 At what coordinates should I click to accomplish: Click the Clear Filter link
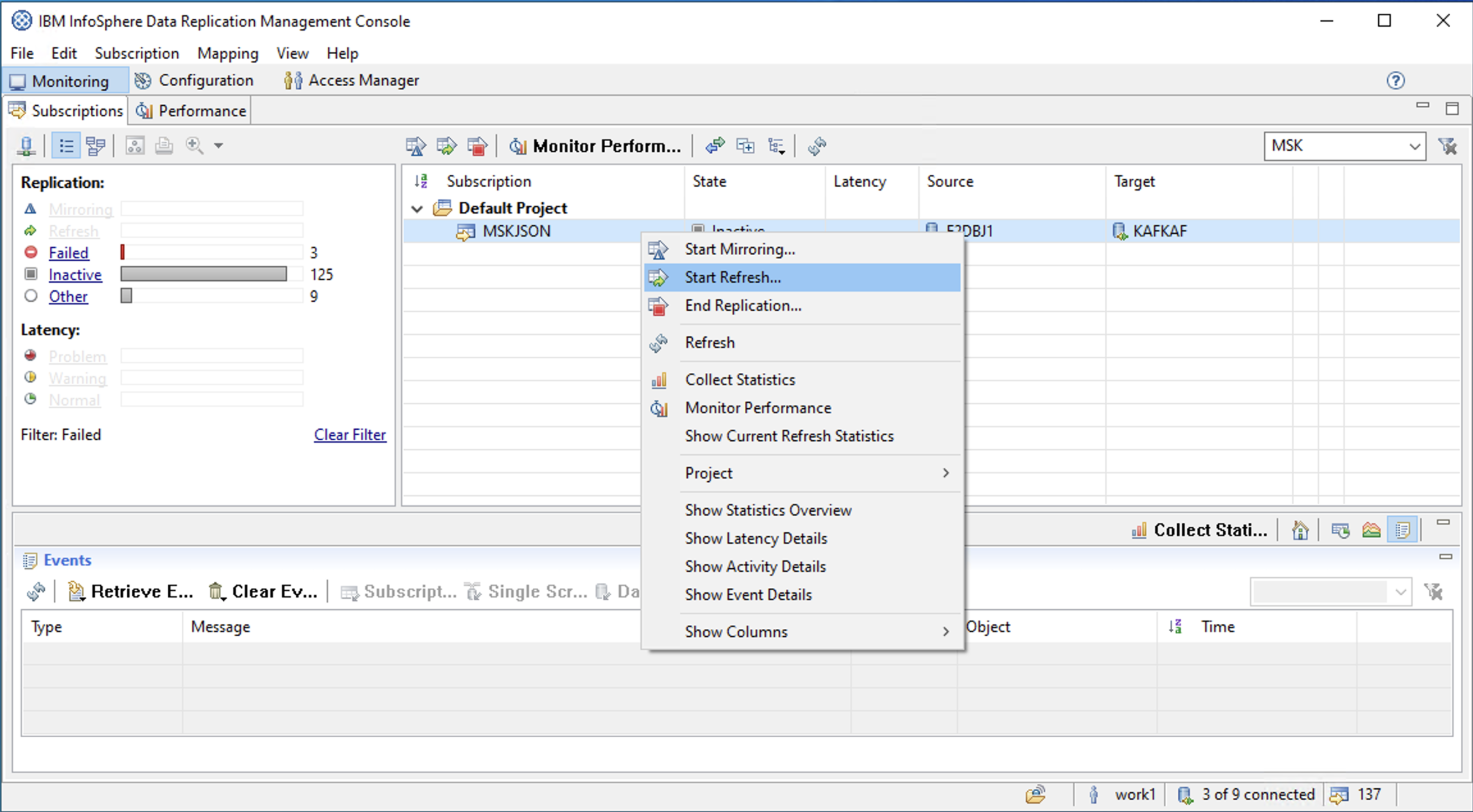pyautogui.click(x=350, y=435)
